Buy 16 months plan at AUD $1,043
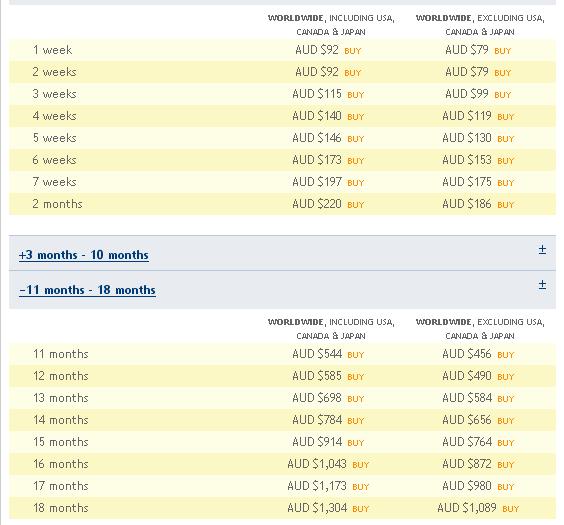Image resolution: width=564 pixels, height=525 pixels. pos(361,465)
